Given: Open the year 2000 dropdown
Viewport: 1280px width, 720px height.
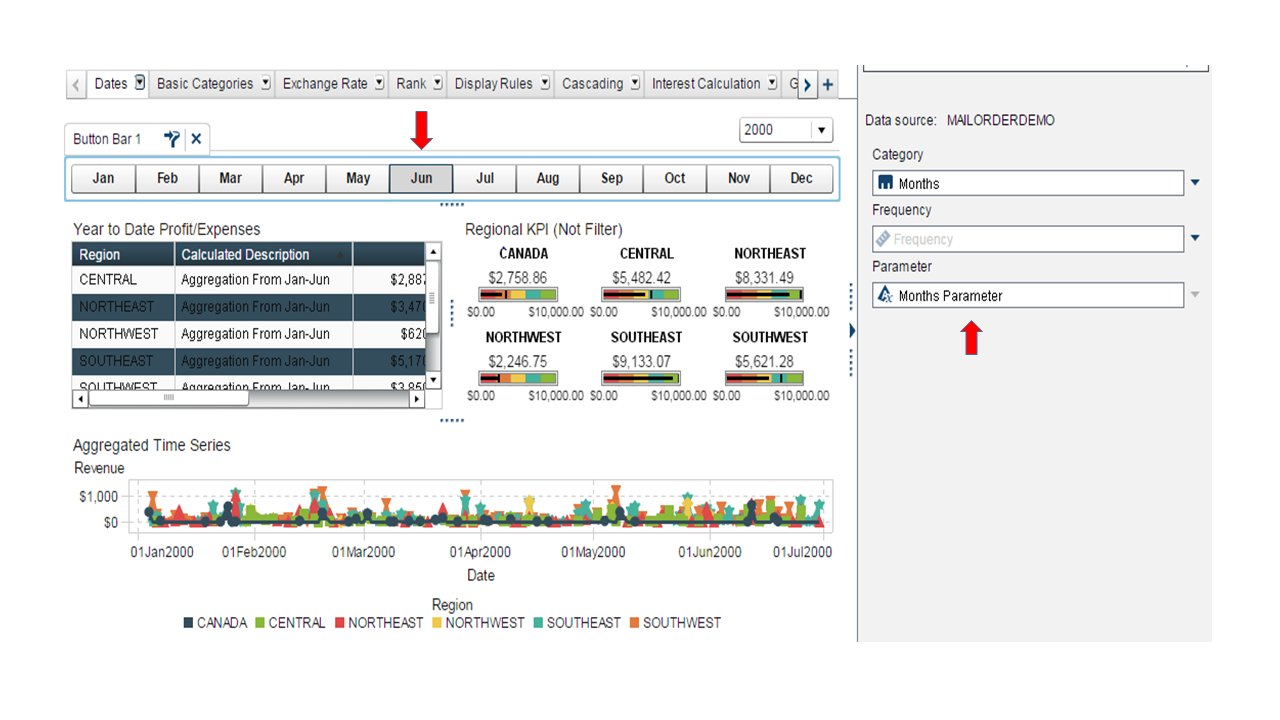Looking at the screenshot, I should pos(821,130).
